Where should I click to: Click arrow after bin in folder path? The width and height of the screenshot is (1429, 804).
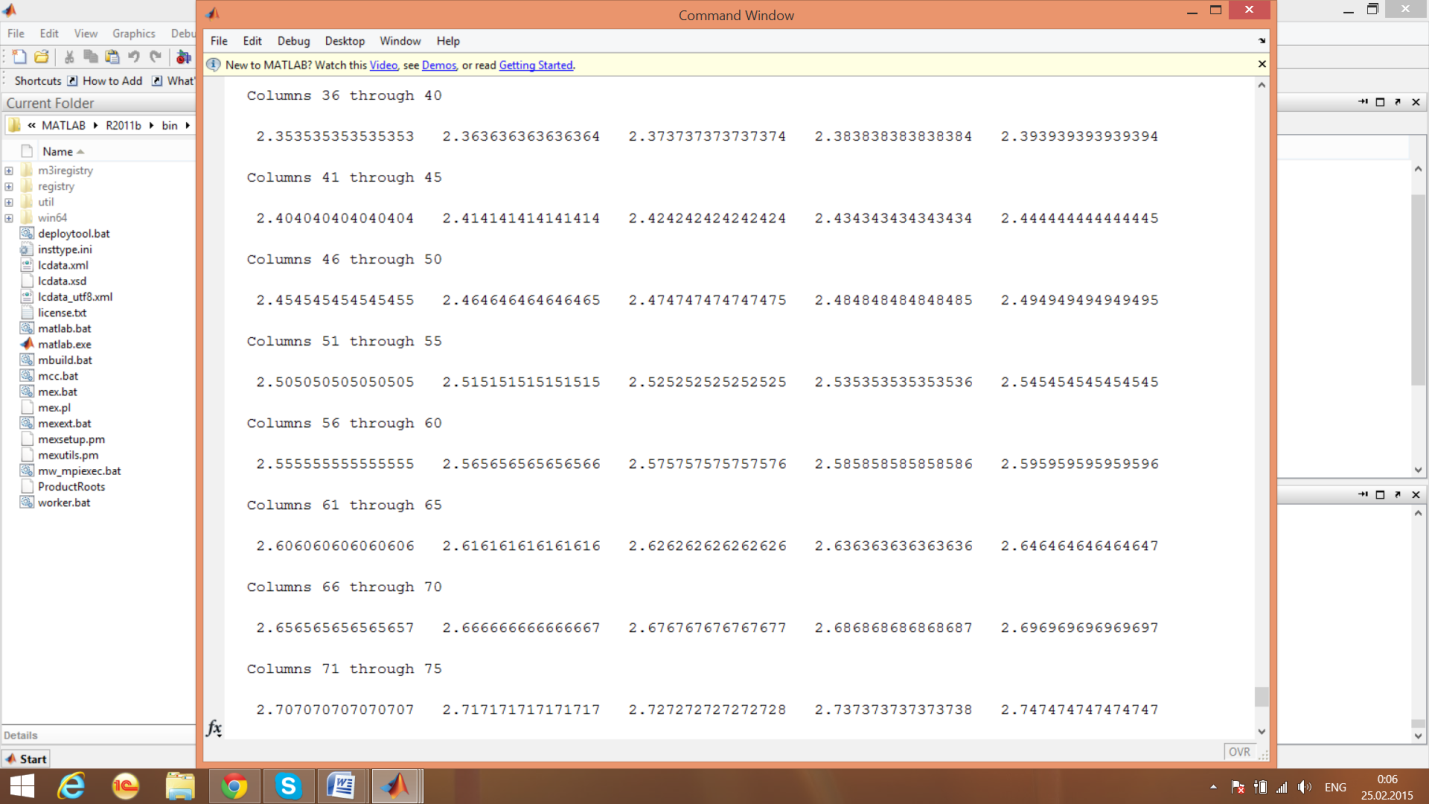(x=187, y=126)
